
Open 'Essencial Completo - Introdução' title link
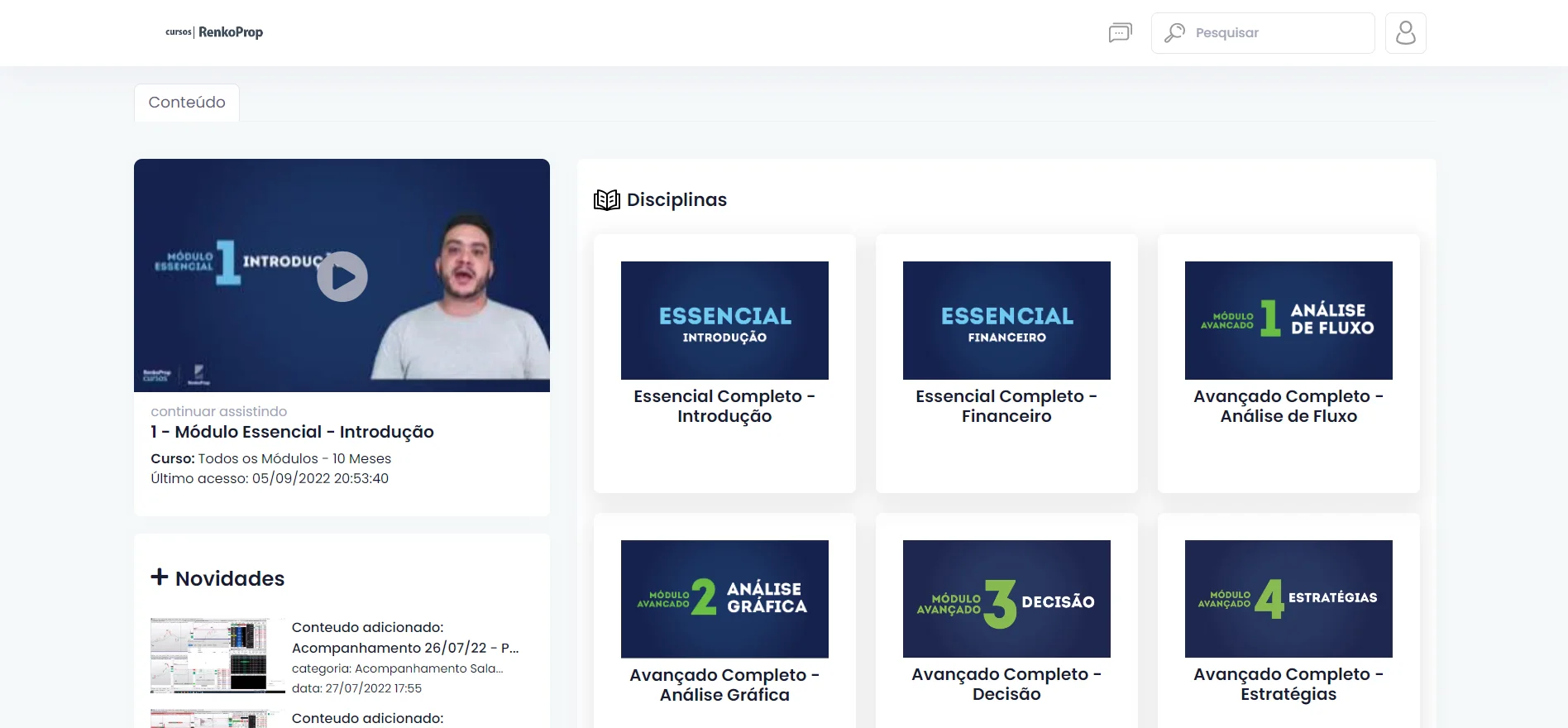(724, 406)
